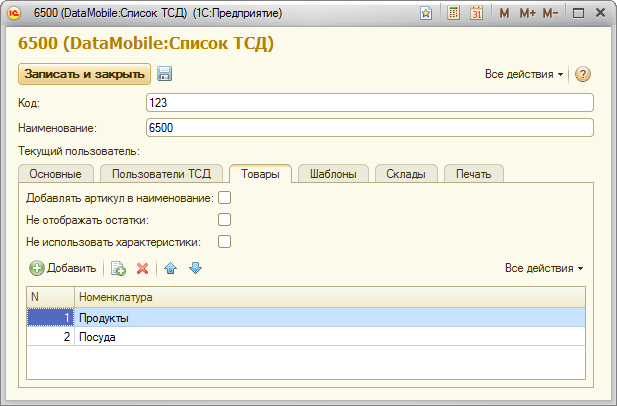This screenshot has height=406, width=617.
Task: Check 'Не использовать характеристики' checkbox
Action: pos(224,242)
